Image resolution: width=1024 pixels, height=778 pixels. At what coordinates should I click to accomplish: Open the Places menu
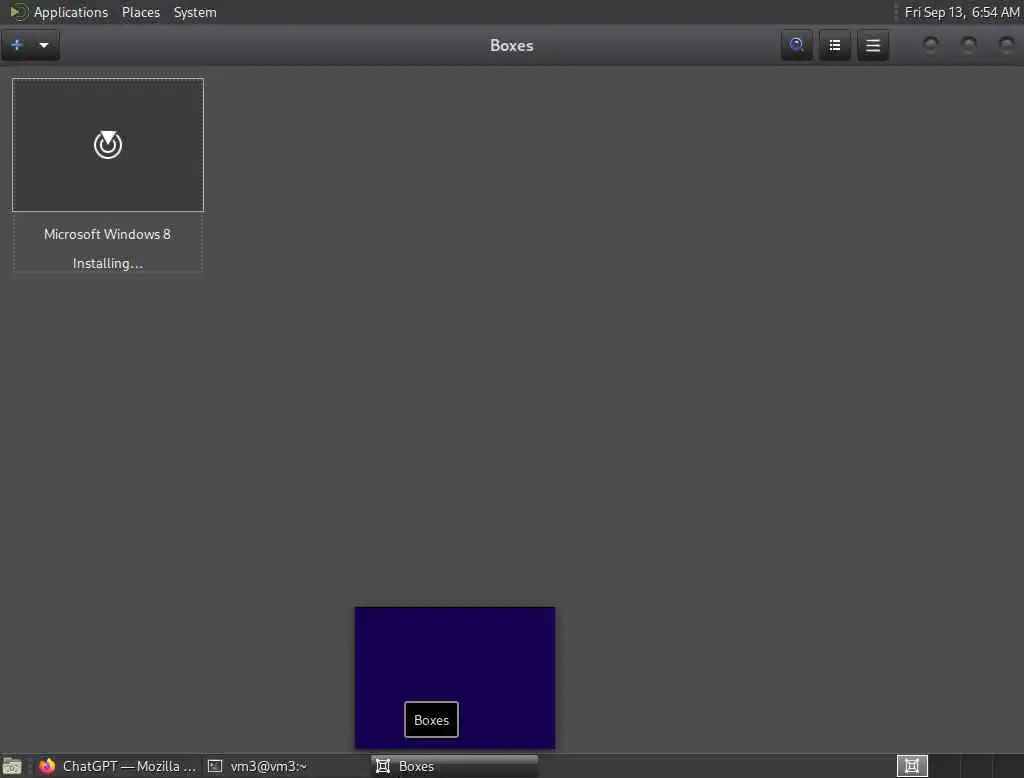tap(140, 12)
